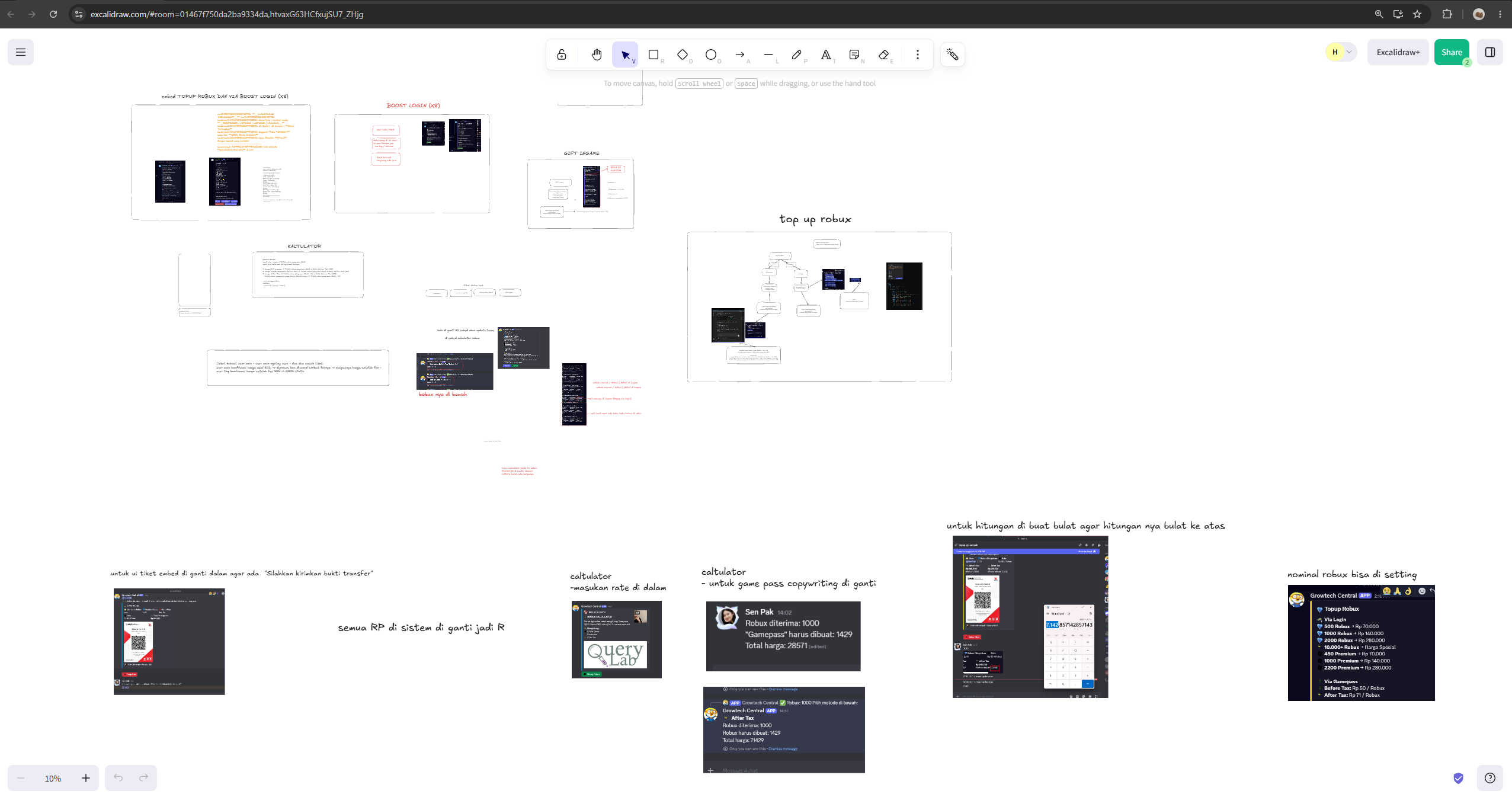Select the Text tool

826,55
